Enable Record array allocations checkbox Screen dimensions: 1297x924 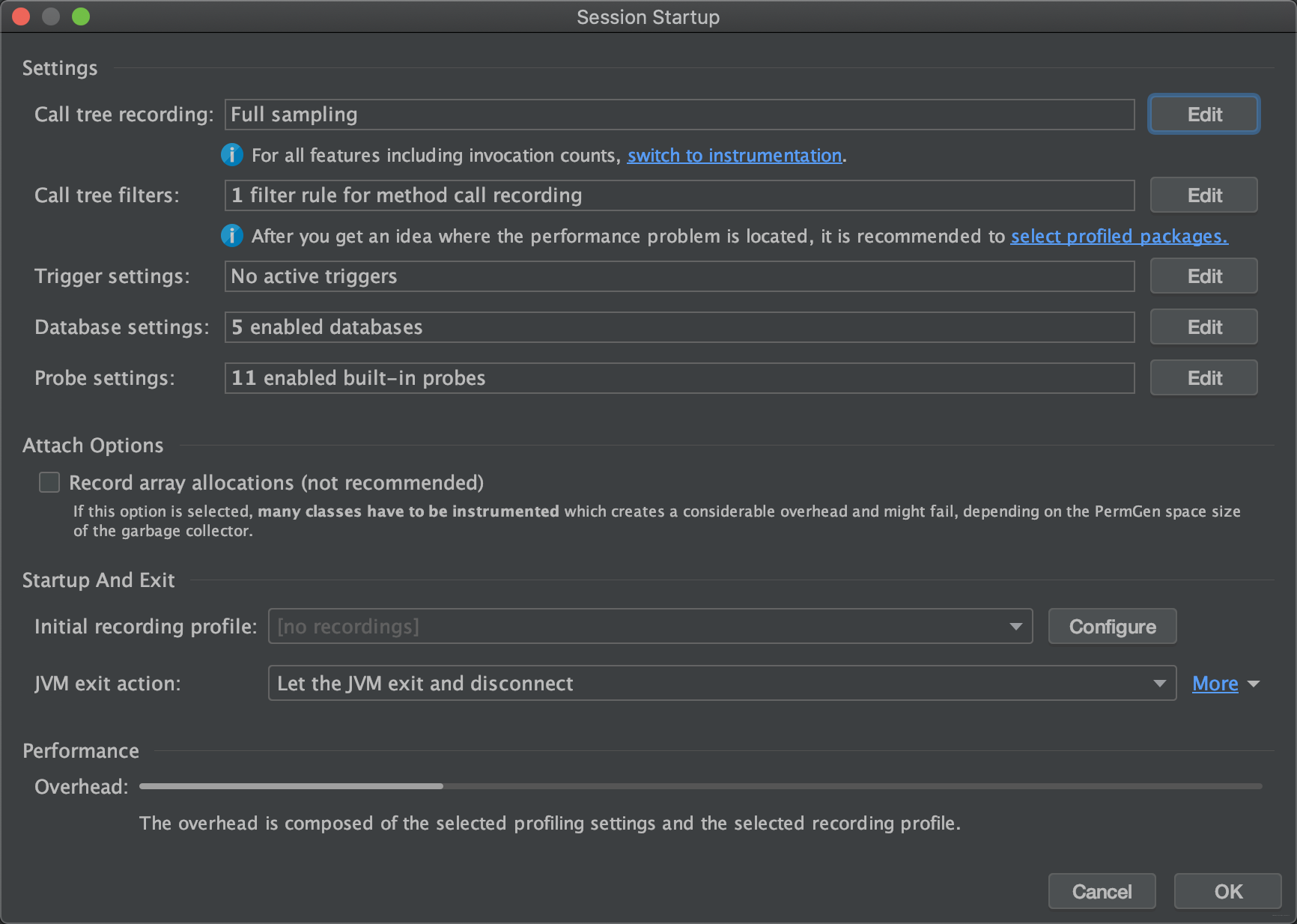point(49,482)
